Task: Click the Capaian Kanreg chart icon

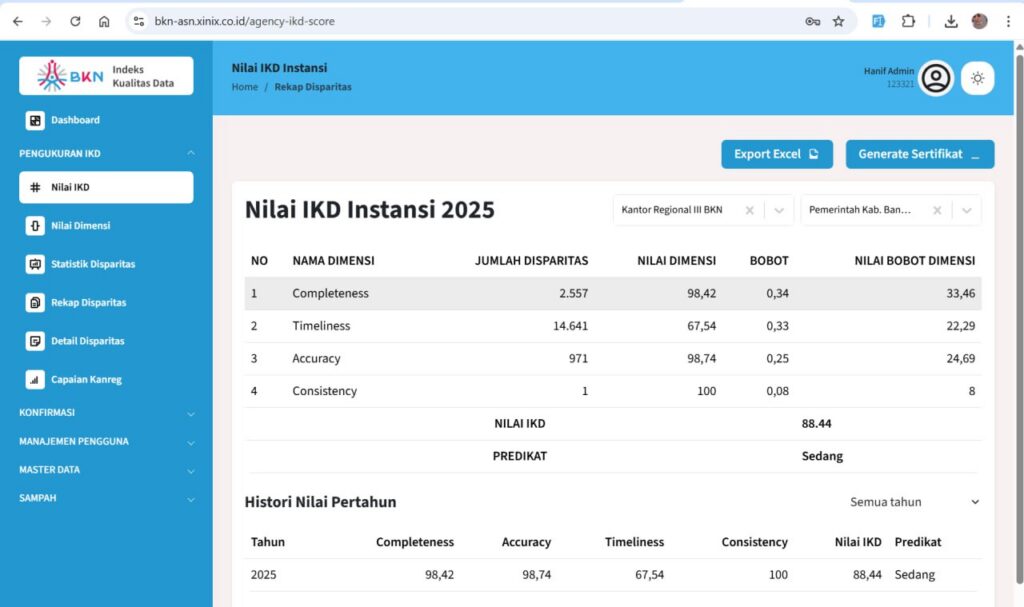Action: click(36, 380)
